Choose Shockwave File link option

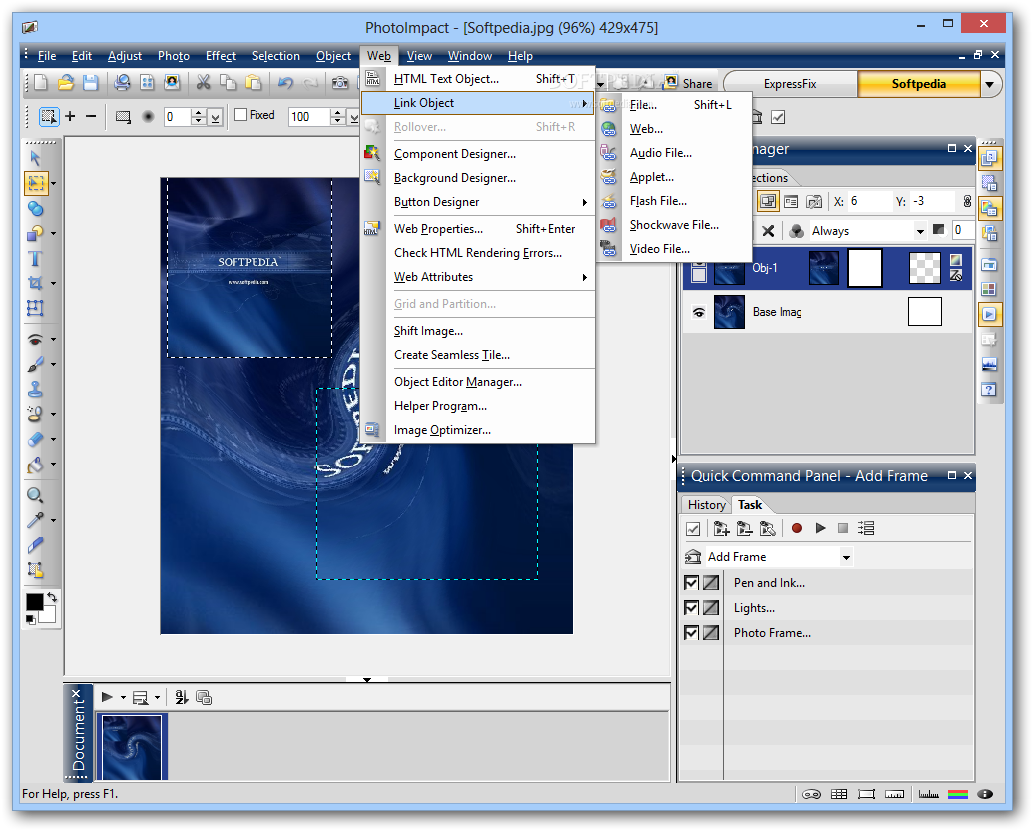(x=674, y=225)
